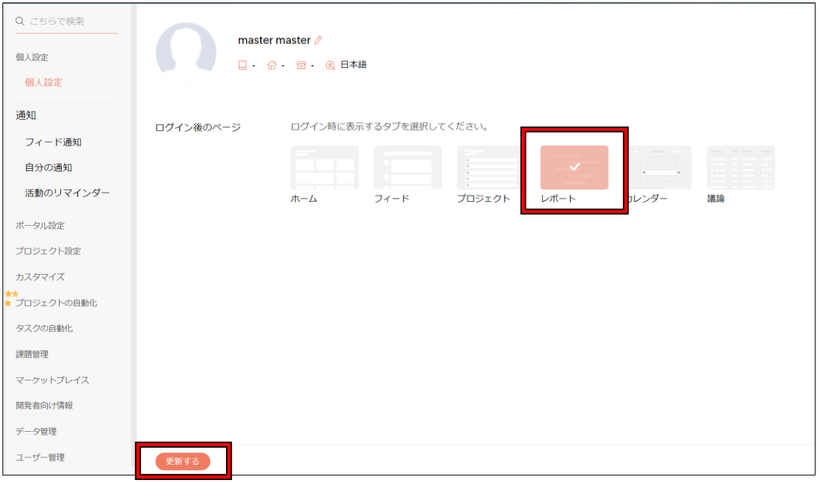820x483 pixels.
Task: Open the orange 個人設定 link
Action: (x=44, y=82)
